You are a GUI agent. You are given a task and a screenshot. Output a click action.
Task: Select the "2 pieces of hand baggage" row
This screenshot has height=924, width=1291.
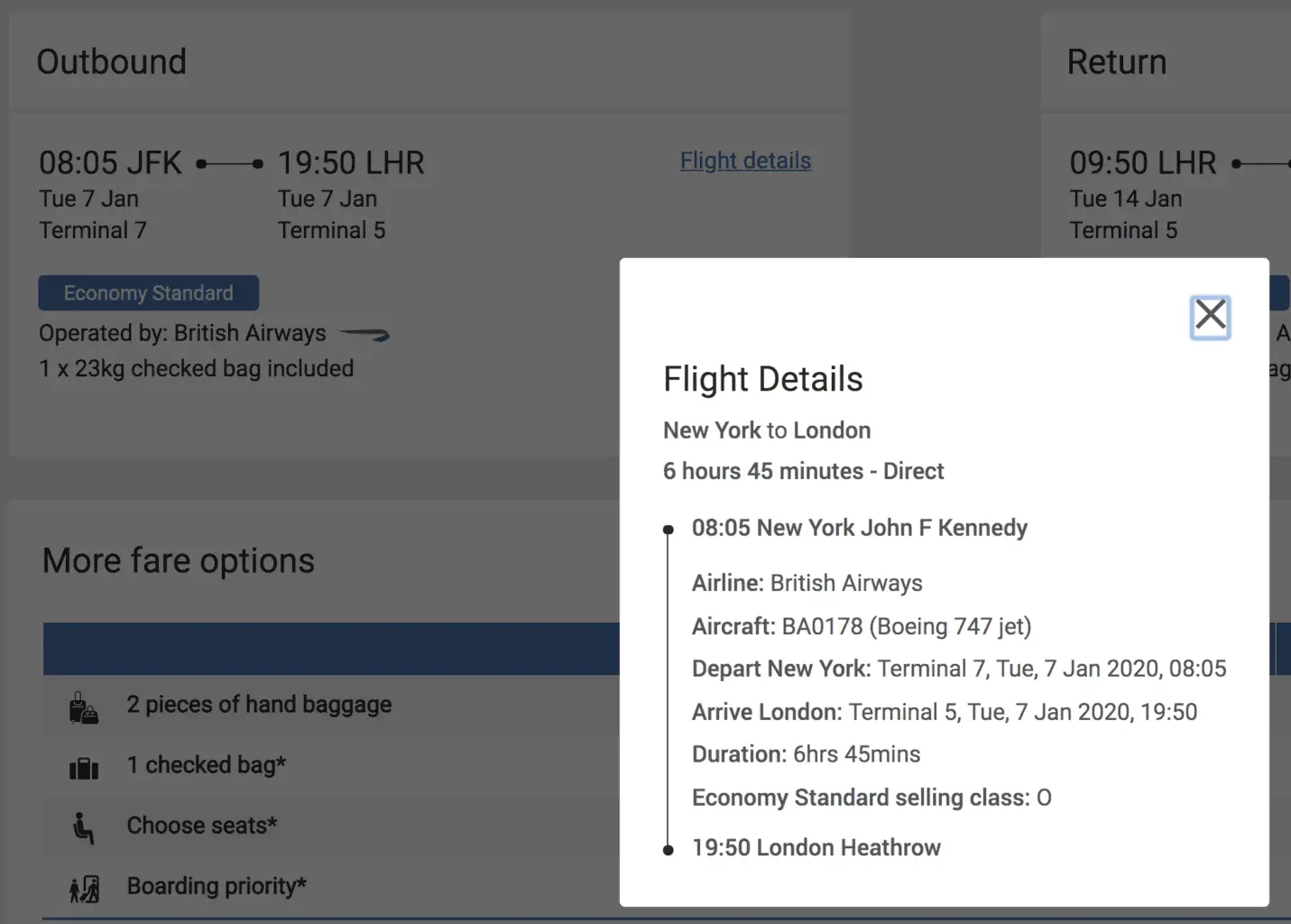(x=259, y=705)
